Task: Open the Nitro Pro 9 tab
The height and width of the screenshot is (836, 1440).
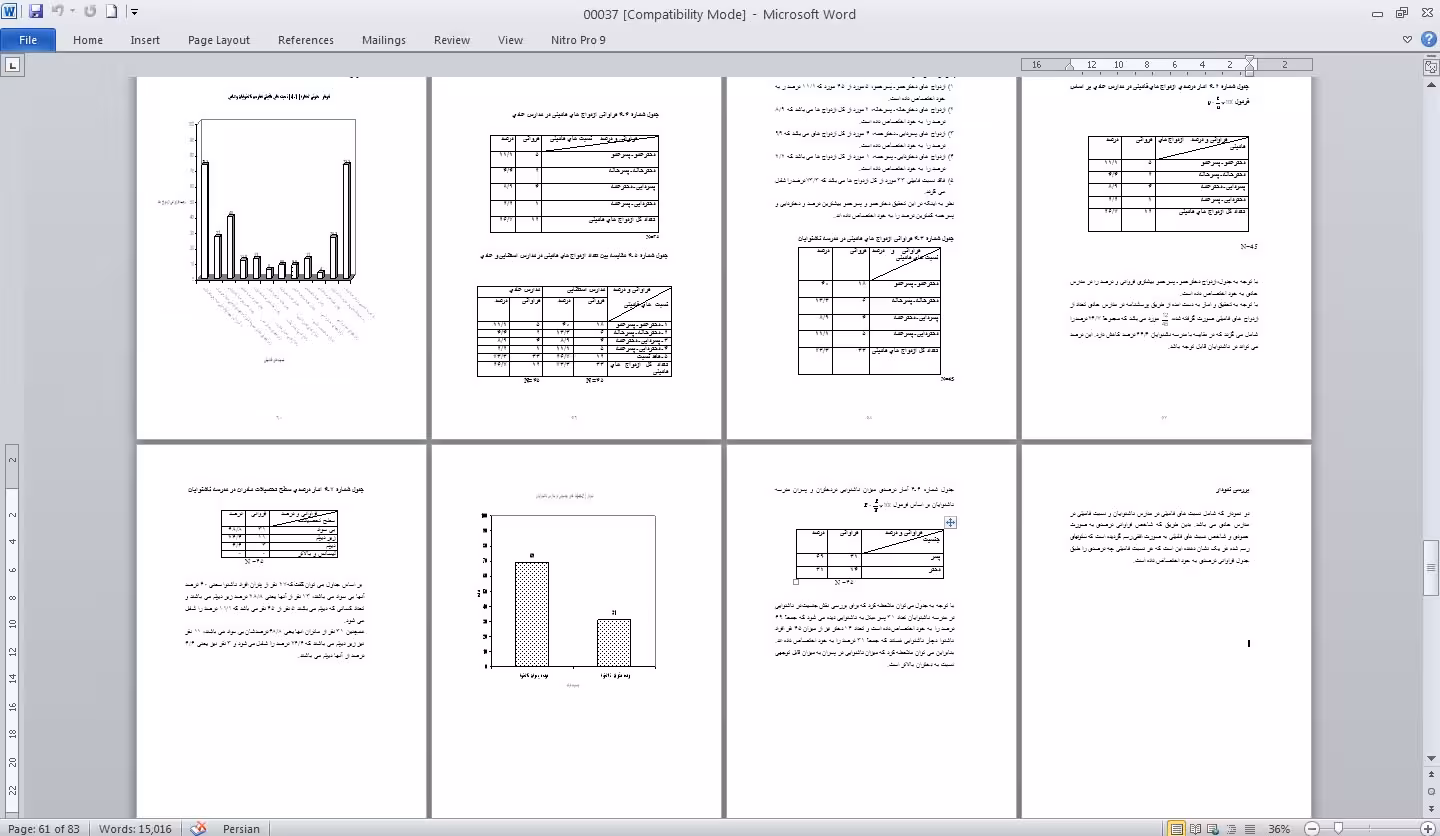Action: click(578, 40)
